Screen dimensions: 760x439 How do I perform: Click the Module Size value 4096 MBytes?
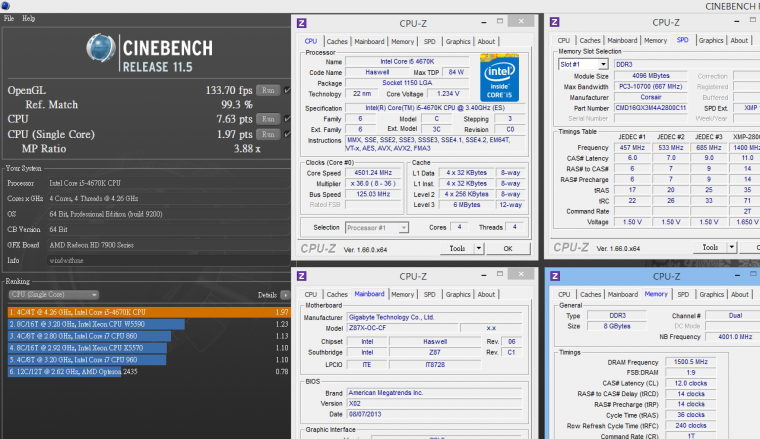(650, 76)
